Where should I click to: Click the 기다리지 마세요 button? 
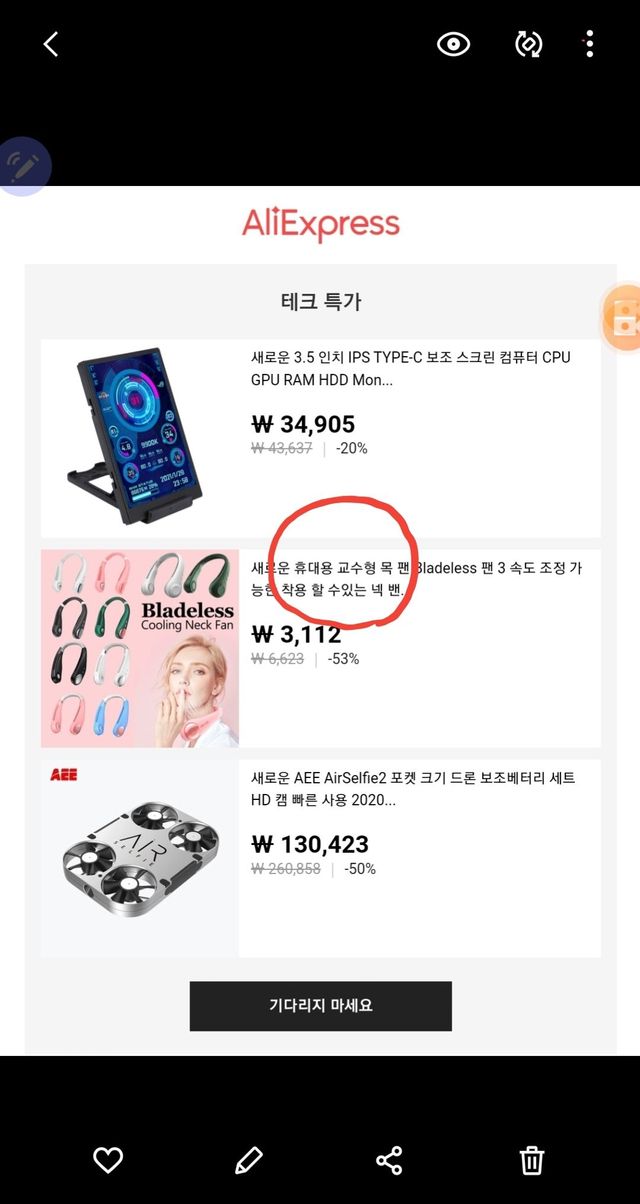coord(320,1006)
